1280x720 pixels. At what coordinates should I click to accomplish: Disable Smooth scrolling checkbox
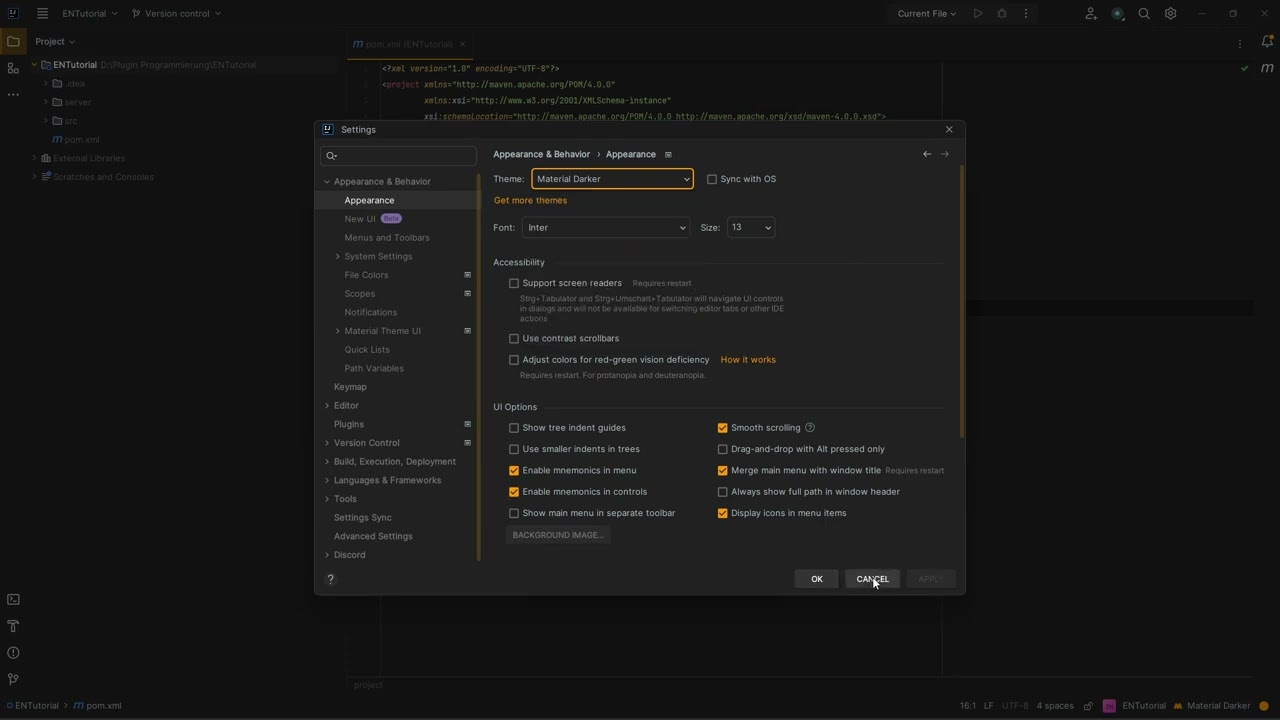click(x=722, y=428)
